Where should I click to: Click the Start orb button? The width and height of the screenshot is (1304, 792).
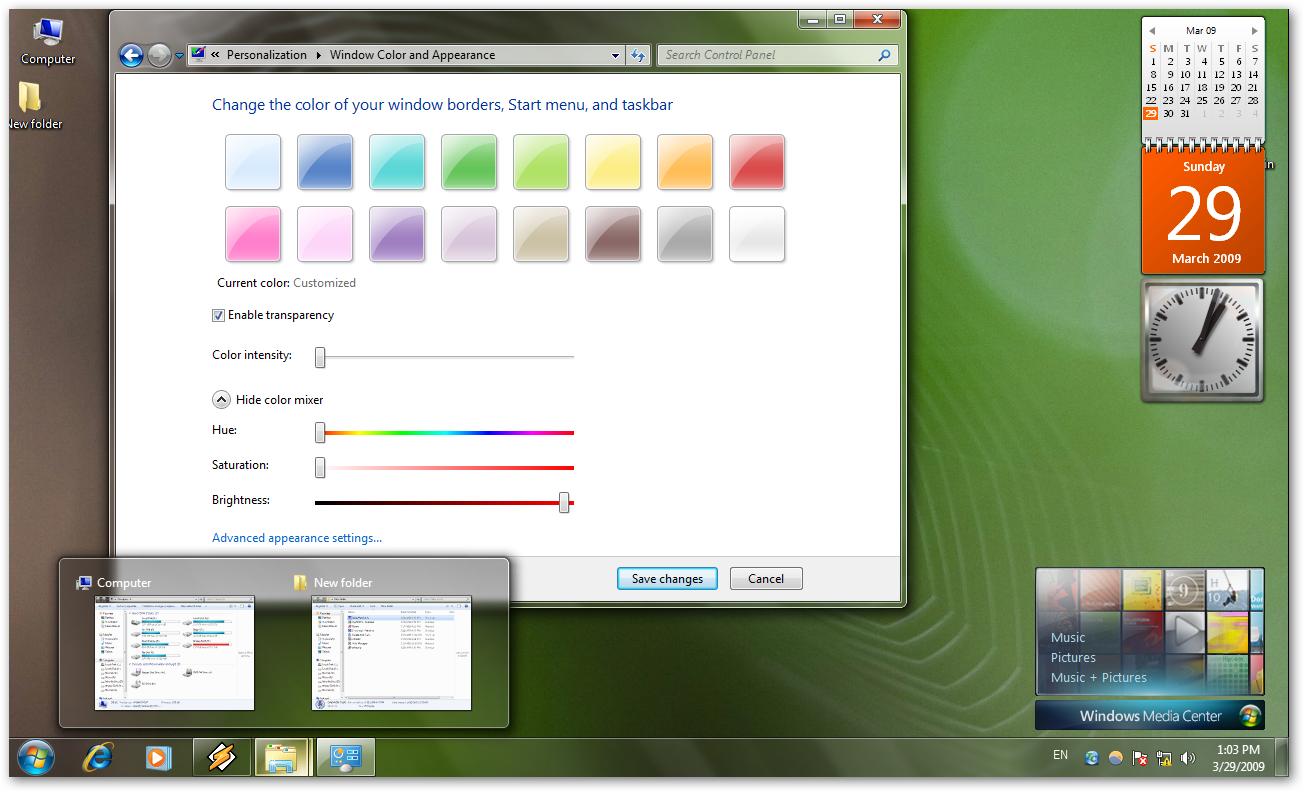[x=36, y=758]
